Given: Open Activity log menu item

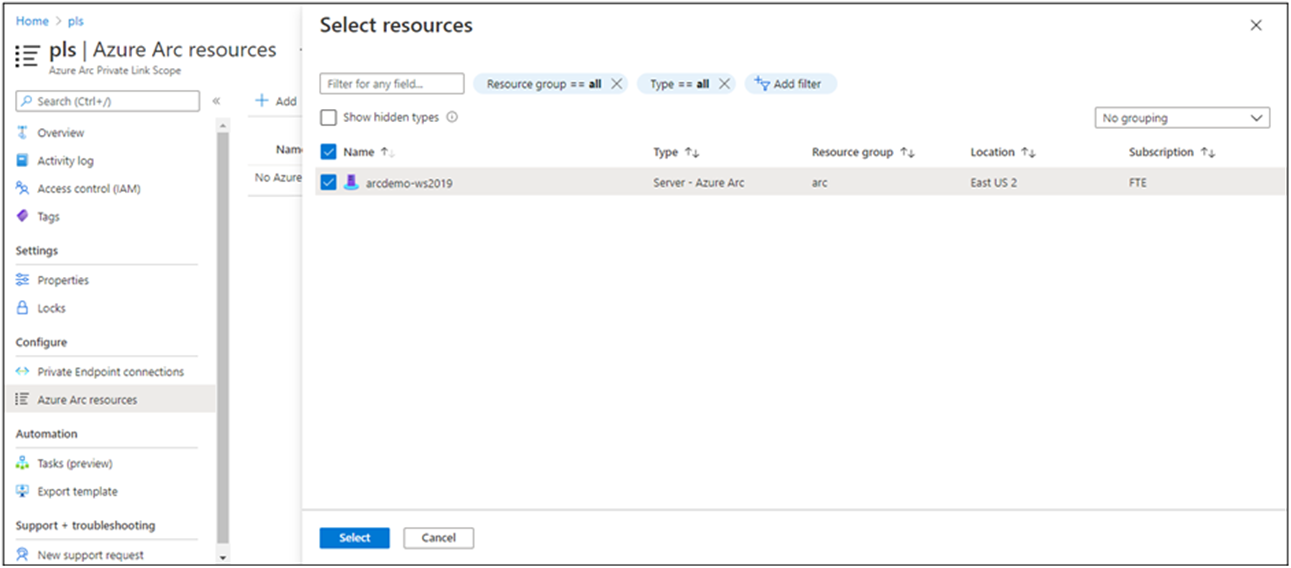Looking at the screenshot, I should (66, 161).
